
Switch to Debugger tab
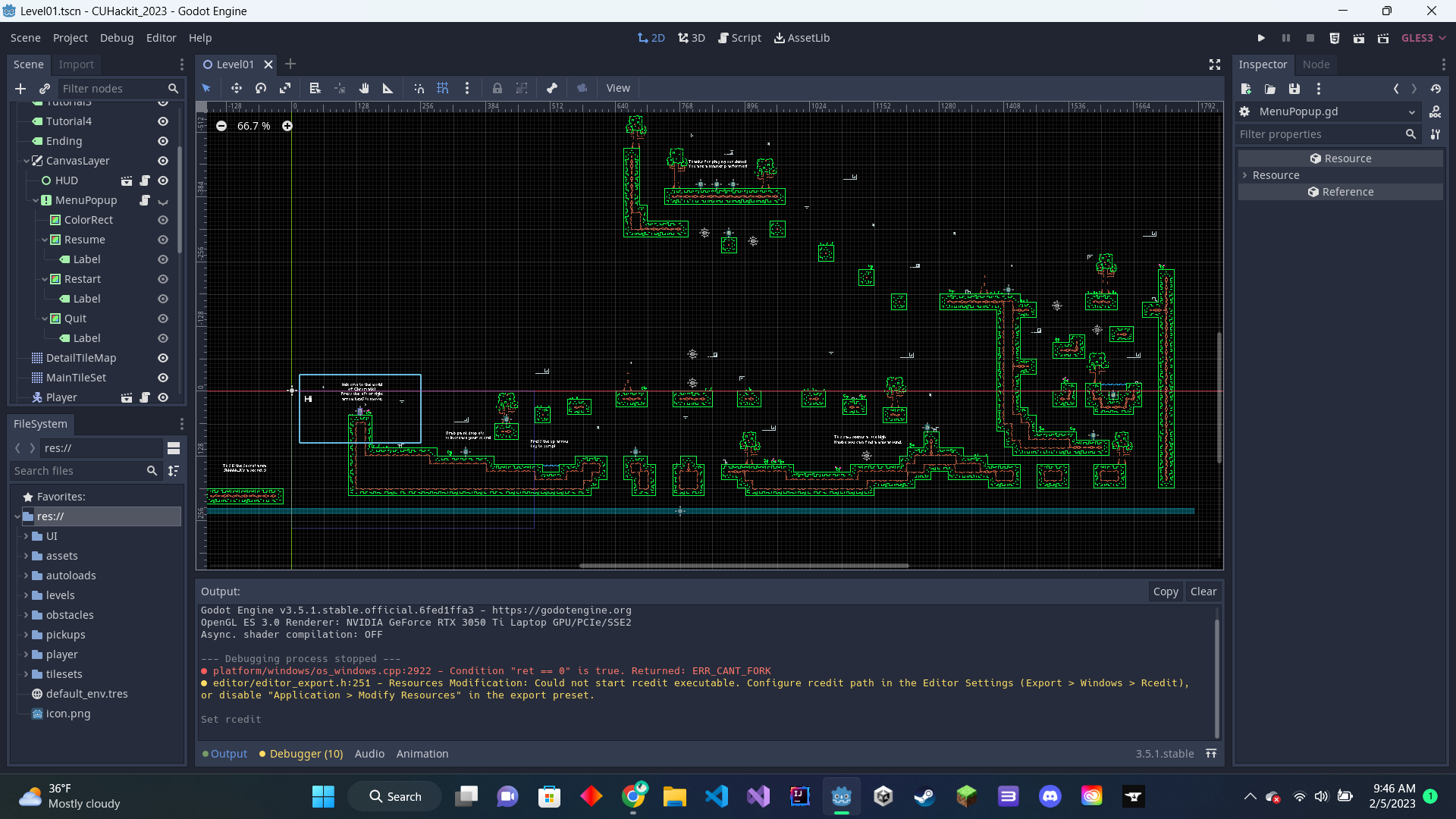306,754
